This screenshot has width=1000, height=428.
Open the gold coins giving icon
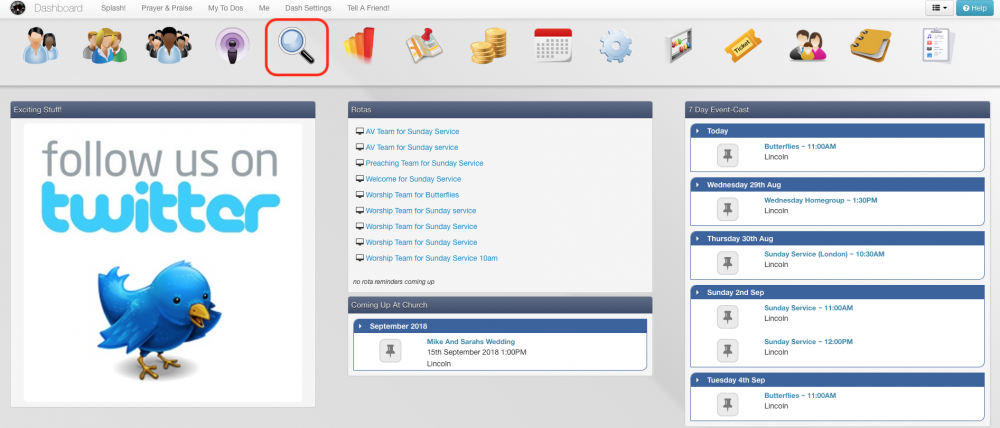point(489,46)
